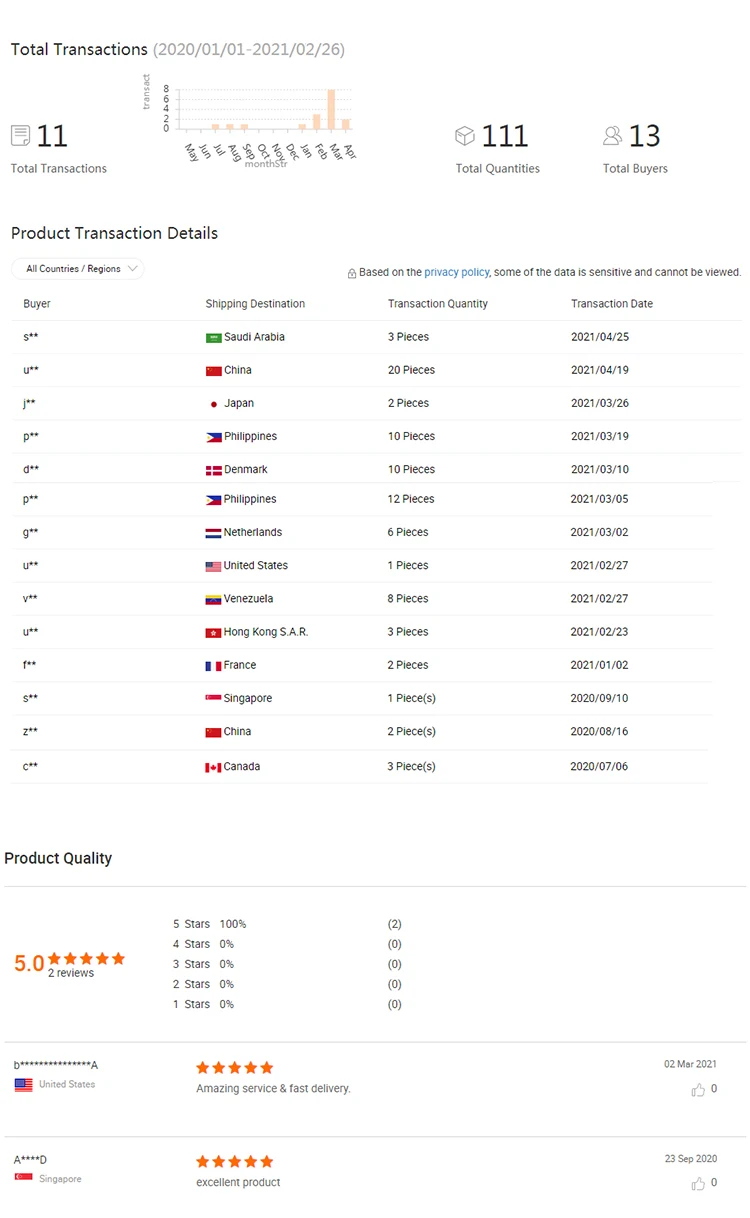The height and width of the screenshot is (1218, 750).
Task: Click the Transaction Quantity column header
Action: (438, 304)
